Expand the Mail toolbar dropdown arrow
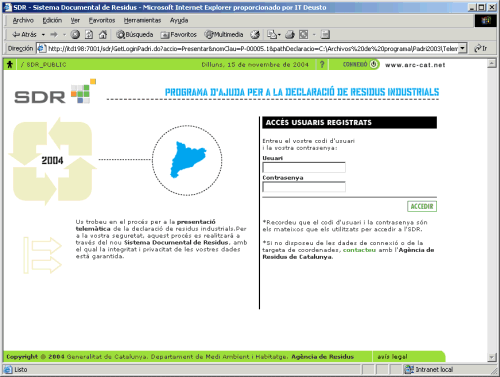Screen dimensions: 500x377 (x=279, y=34)
